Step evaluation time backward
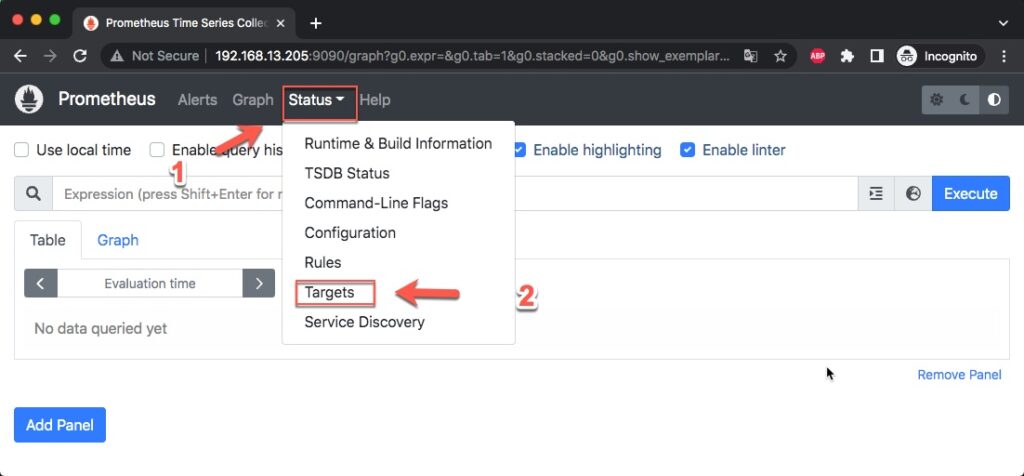This screenshot has height=476, width=1024. (40, 283)
